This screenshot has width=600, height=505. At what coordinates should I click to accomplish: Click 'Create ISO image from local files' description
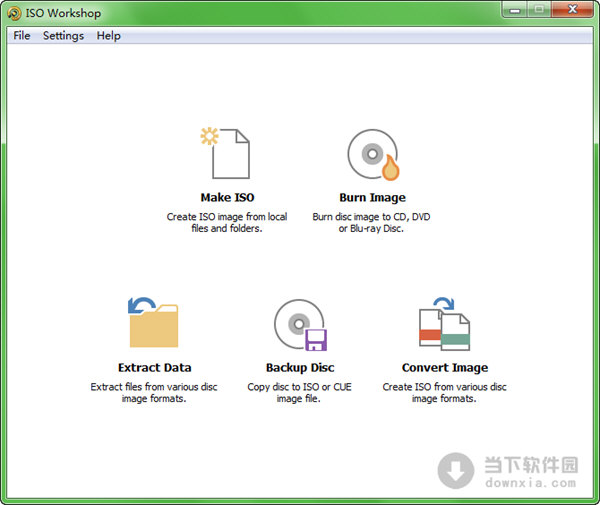pyautogui.click(x=227, y=223)
